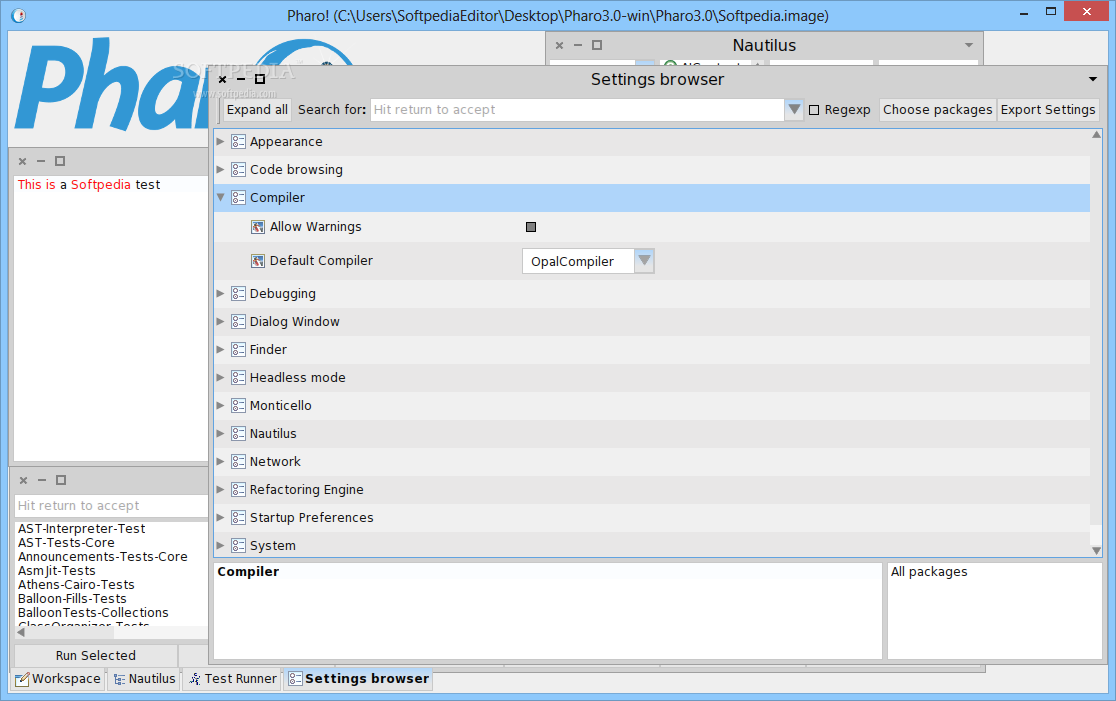Screen dimensions: 1116x701
Task: Click the System group icon
Action: [238, 546]
